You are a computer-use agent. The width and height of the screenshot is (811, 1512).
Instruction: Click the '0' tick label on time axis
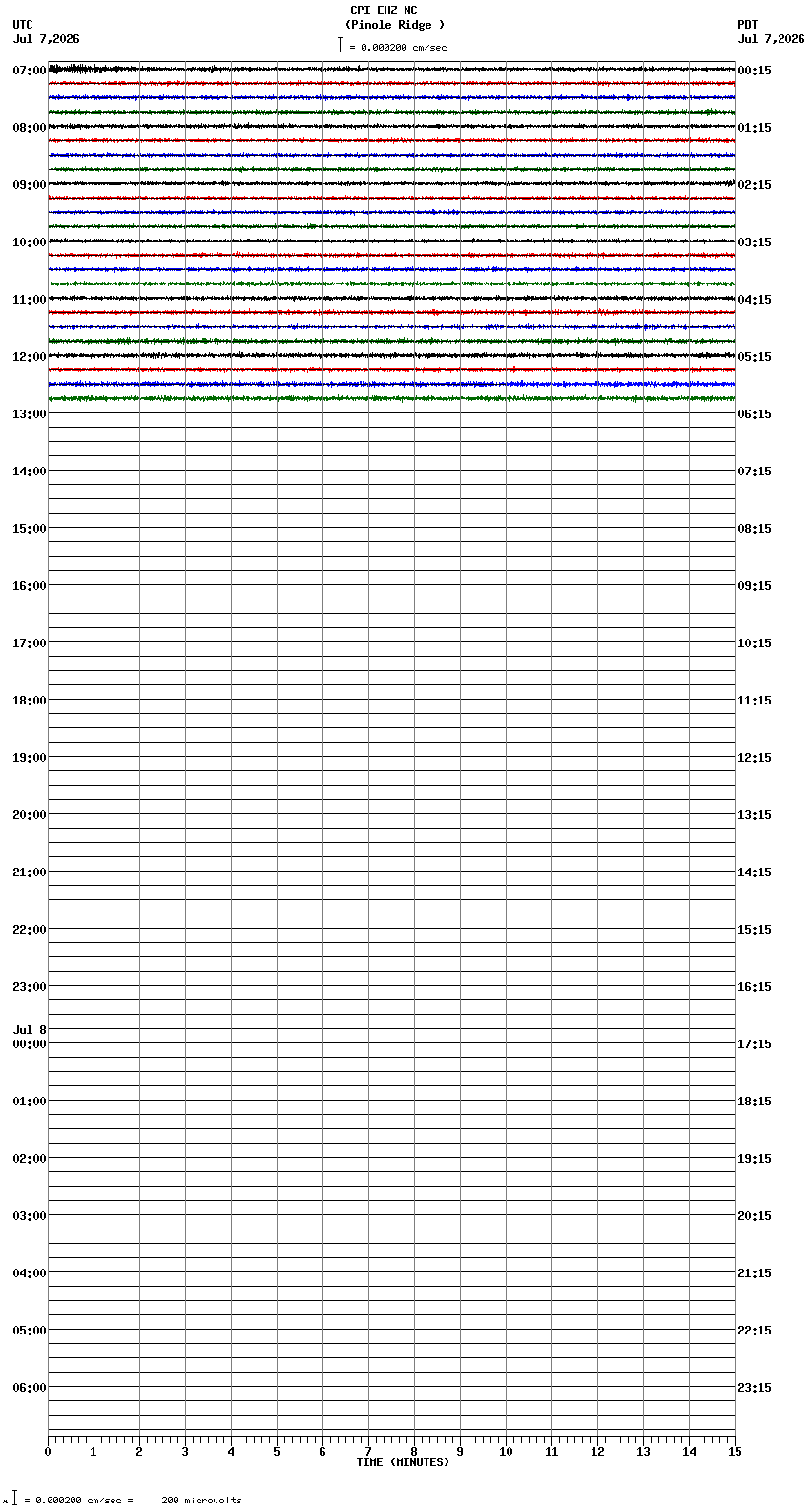tap(48, 1452)
